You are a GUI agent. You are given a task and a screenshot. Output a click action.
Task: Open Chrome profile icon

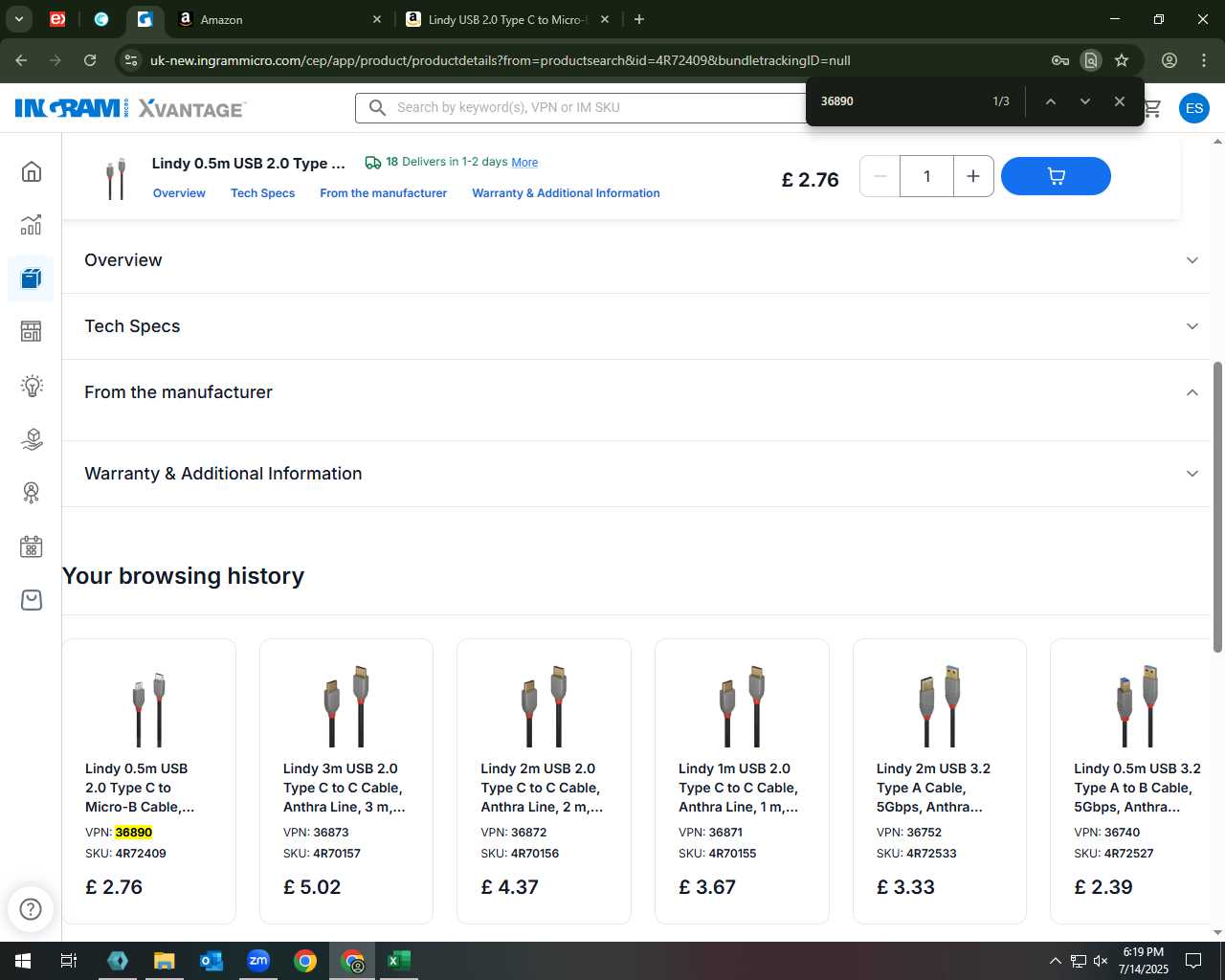pos(1169,60)
